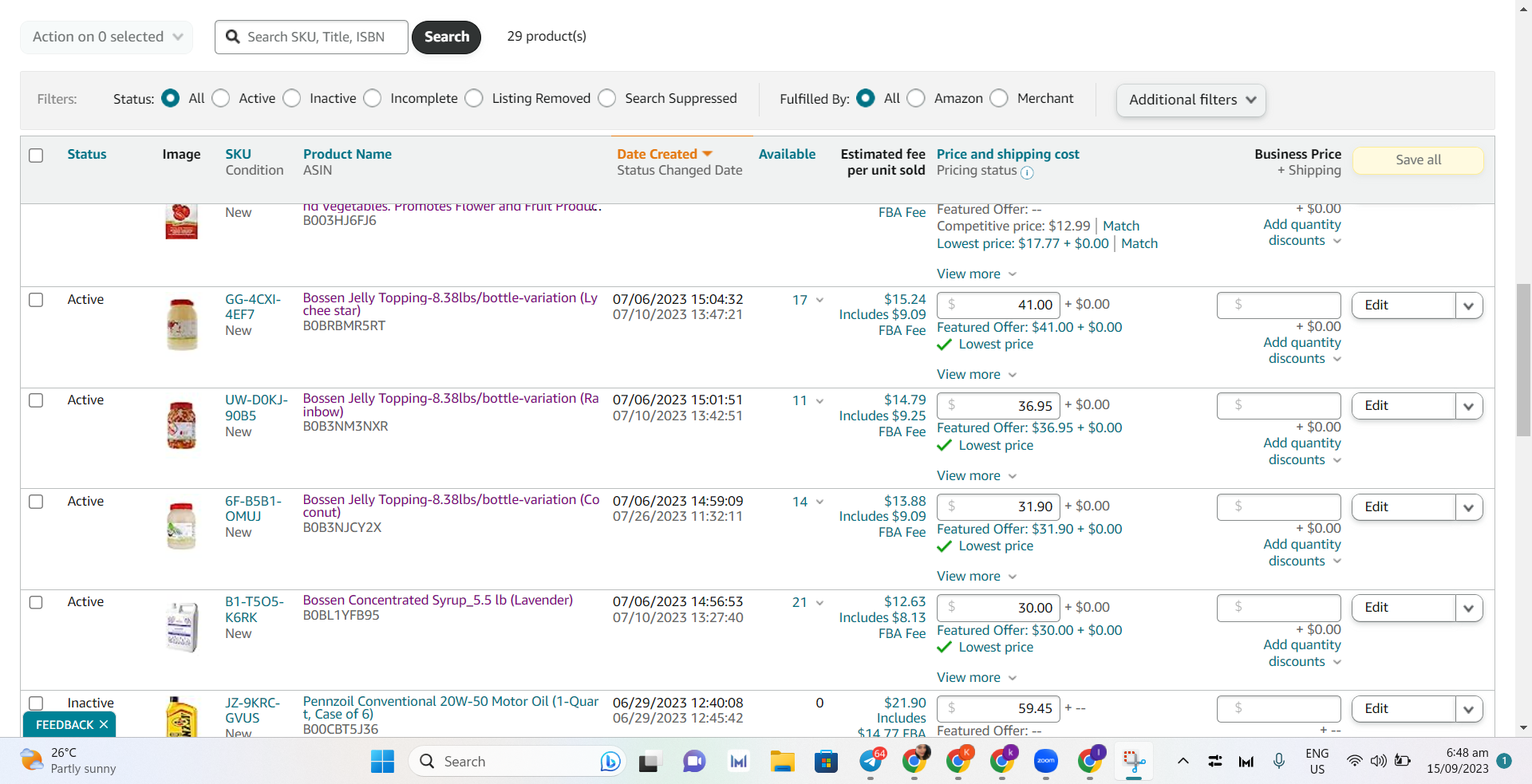The width and height of the screenshot is (1532, 784).
Task: Select the Incomplete status radio button
Action: click(372, 98)
